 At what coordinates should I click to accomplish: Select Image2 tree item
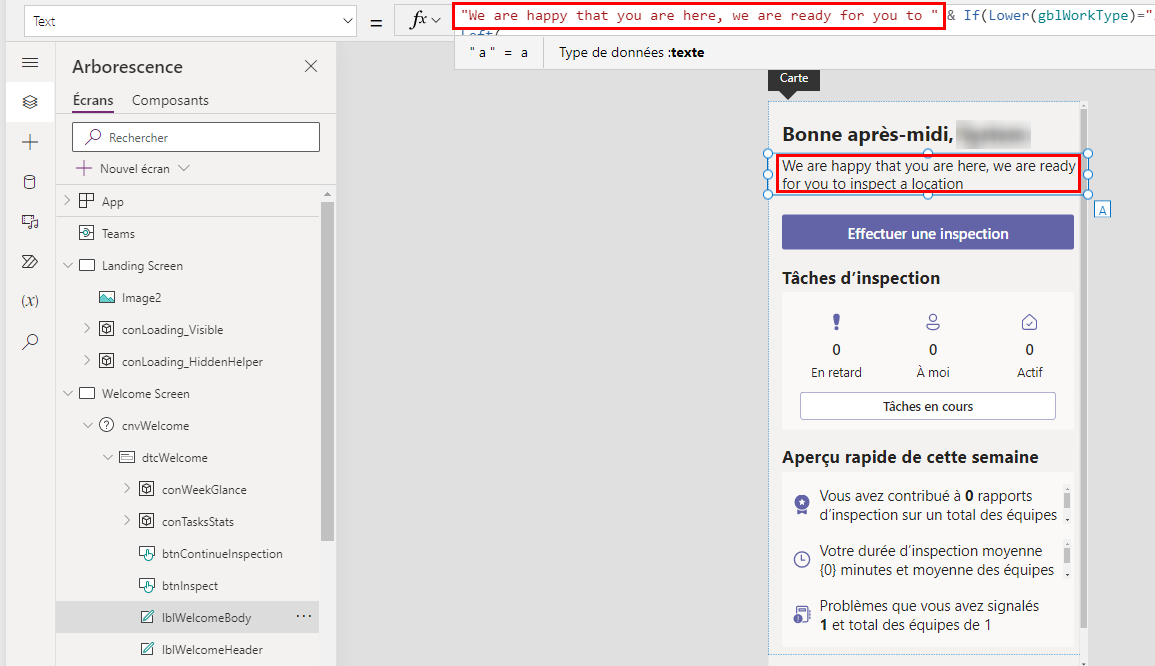(x=141, y=298)
